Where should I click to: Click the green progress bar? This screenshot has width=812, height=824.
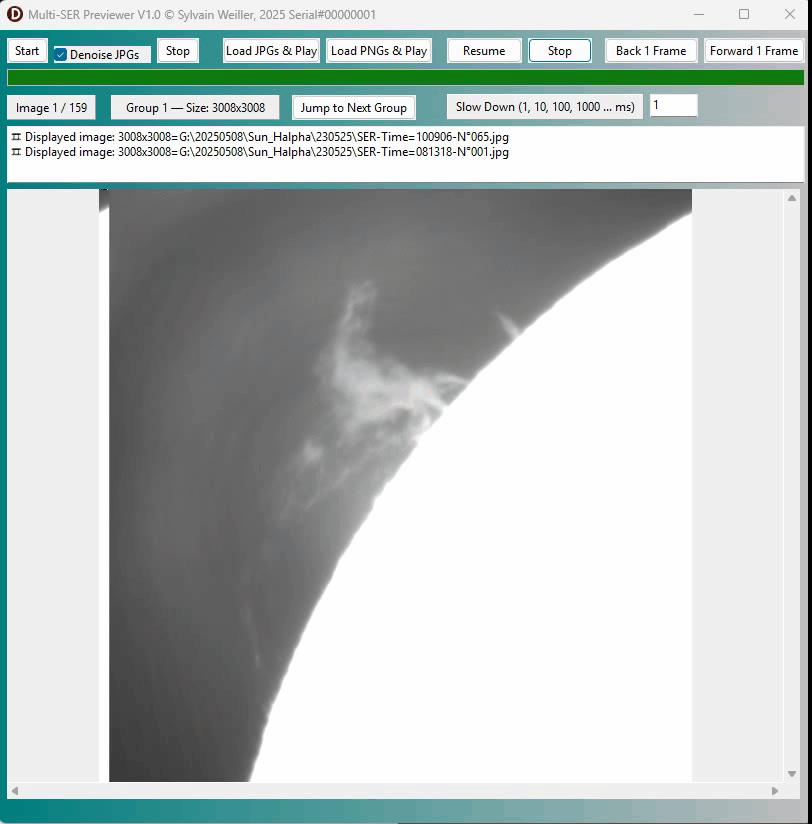(405, 78)
